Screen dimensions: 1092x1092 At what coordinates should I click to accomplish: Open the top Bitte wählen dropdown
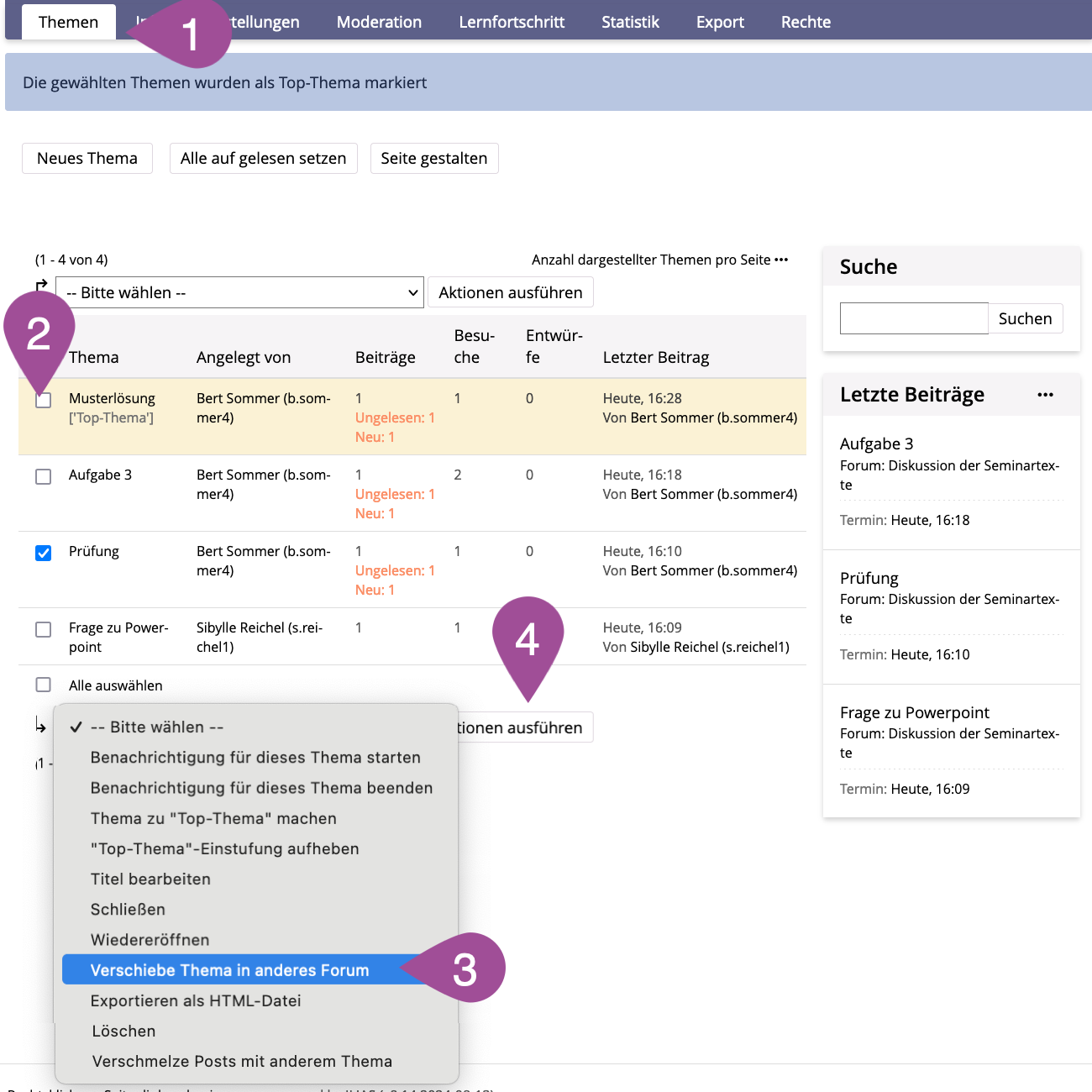pyautogui.click(x=239, y=292)
